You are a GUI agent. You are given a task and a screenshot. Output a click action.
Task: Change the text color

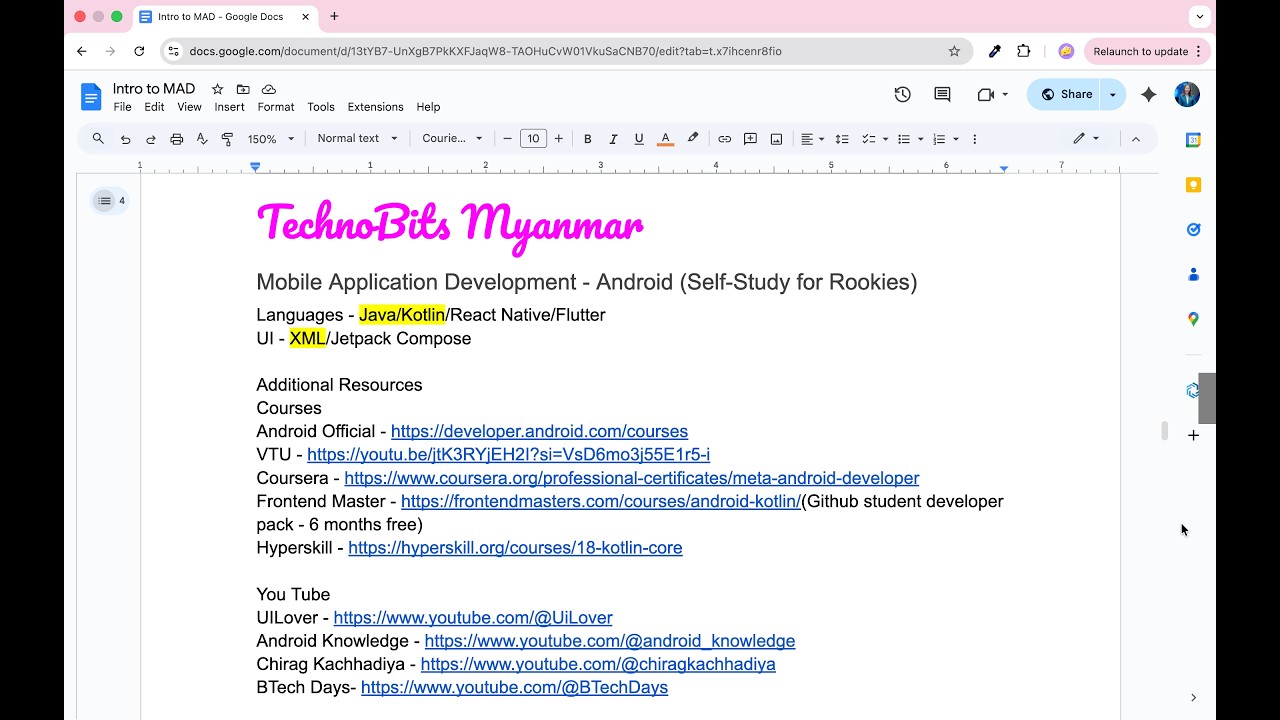pyautogui.click(x=665, y=139)
